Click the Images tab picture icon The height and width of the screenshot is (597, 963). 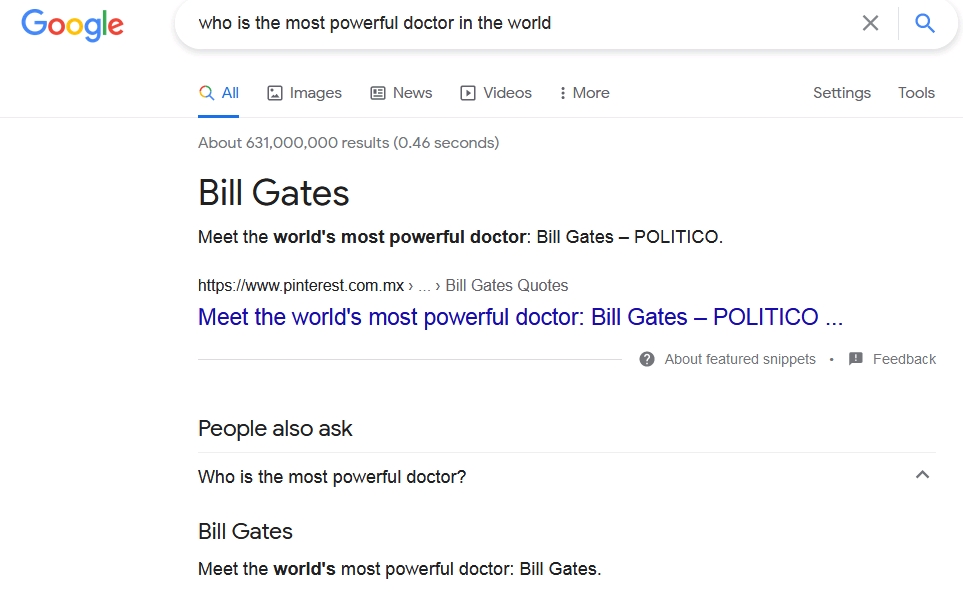pos(275,93)
